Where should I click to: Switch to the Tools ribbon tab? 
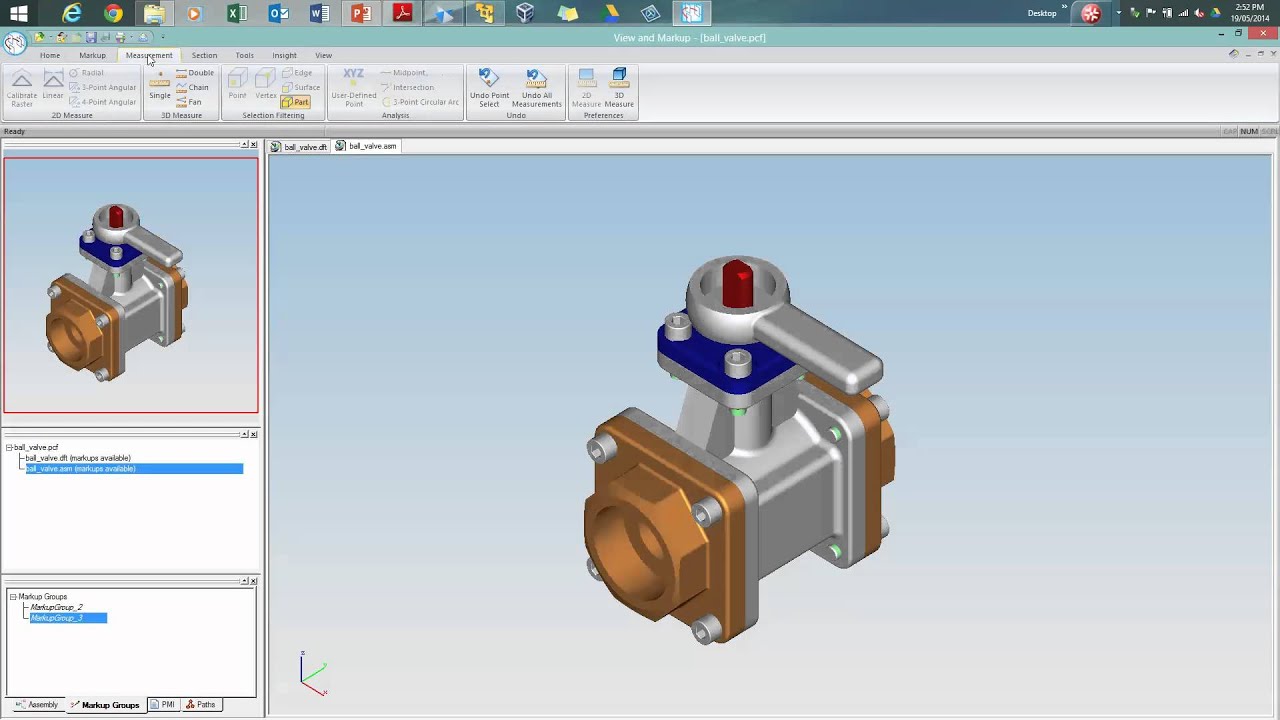(x=244, y=55)
